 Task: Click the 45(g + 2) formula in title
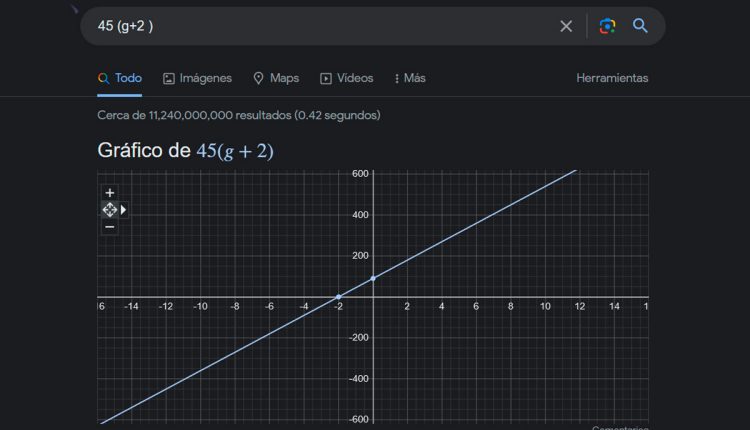235,151
